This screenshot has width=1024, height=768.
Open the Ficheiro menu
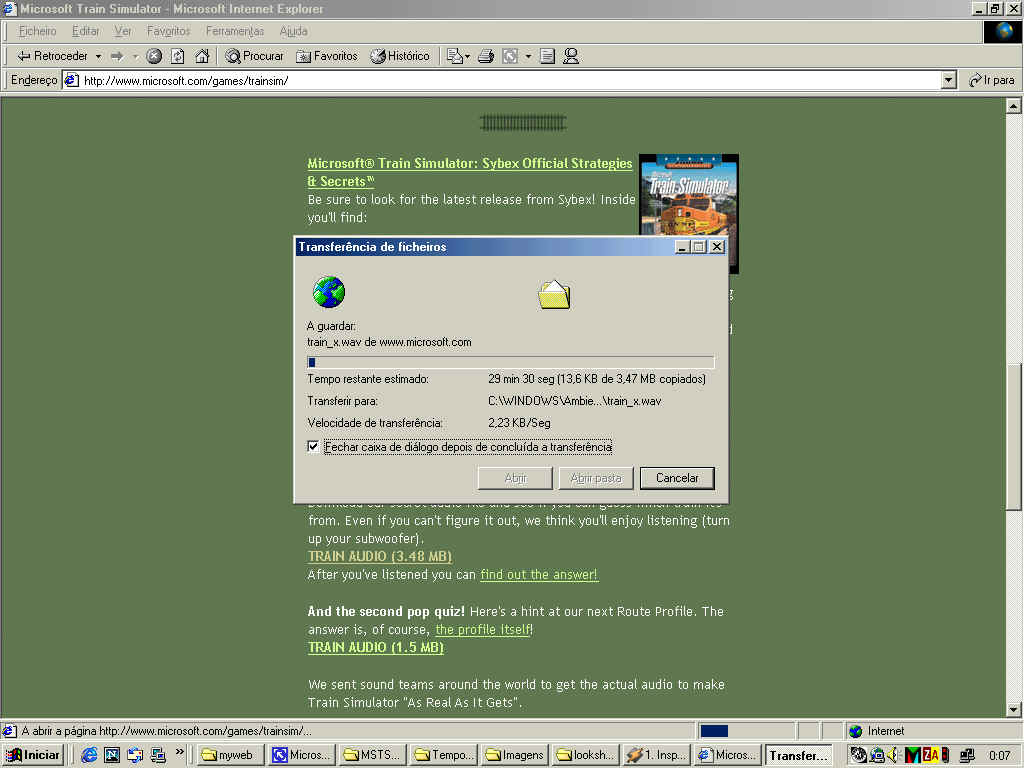[37, 31]
